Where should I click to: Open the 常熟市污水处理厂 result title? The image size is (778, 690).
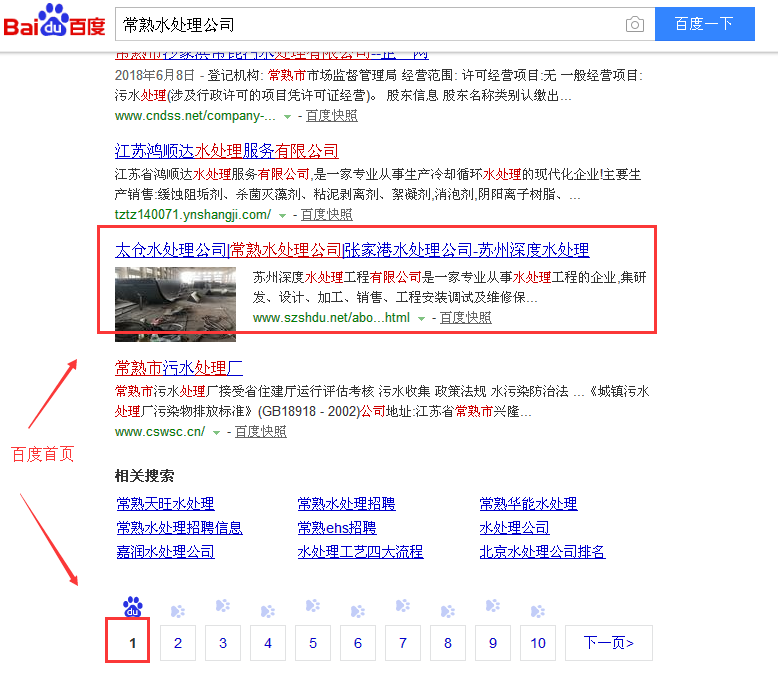(179, 367)
